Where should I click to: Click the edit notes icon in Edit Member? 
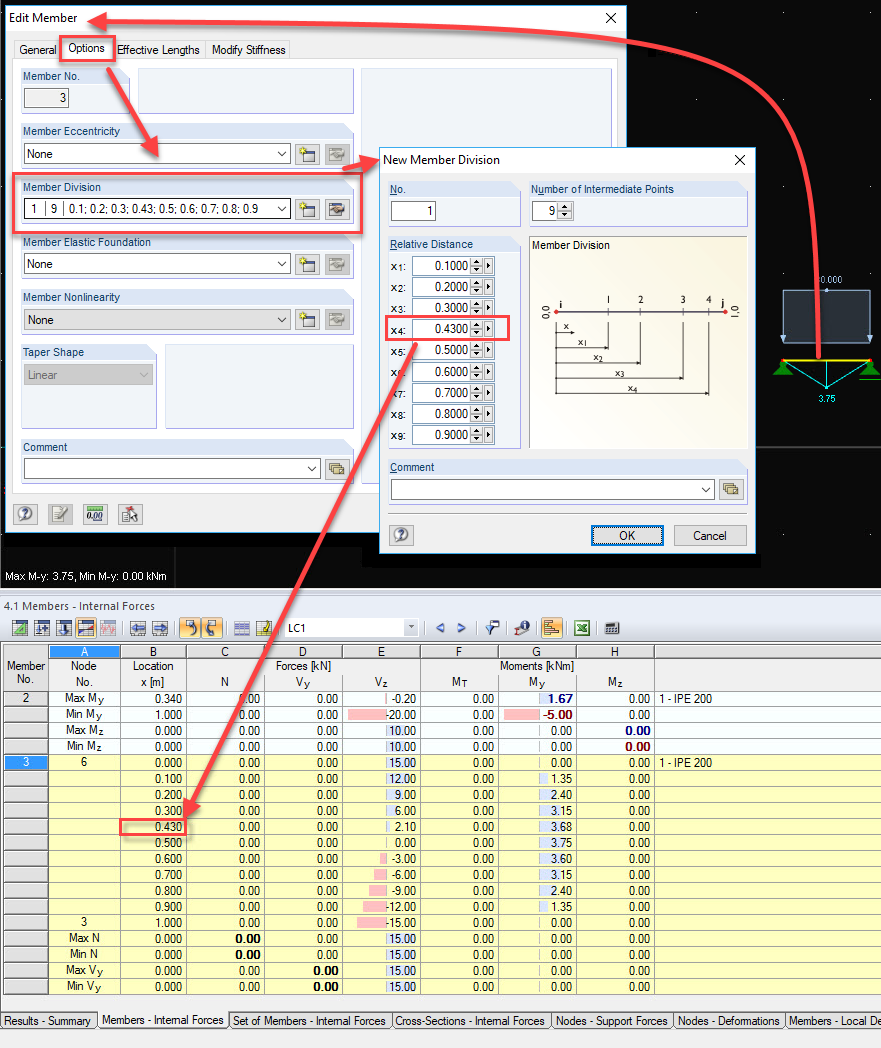coord(60,514)
